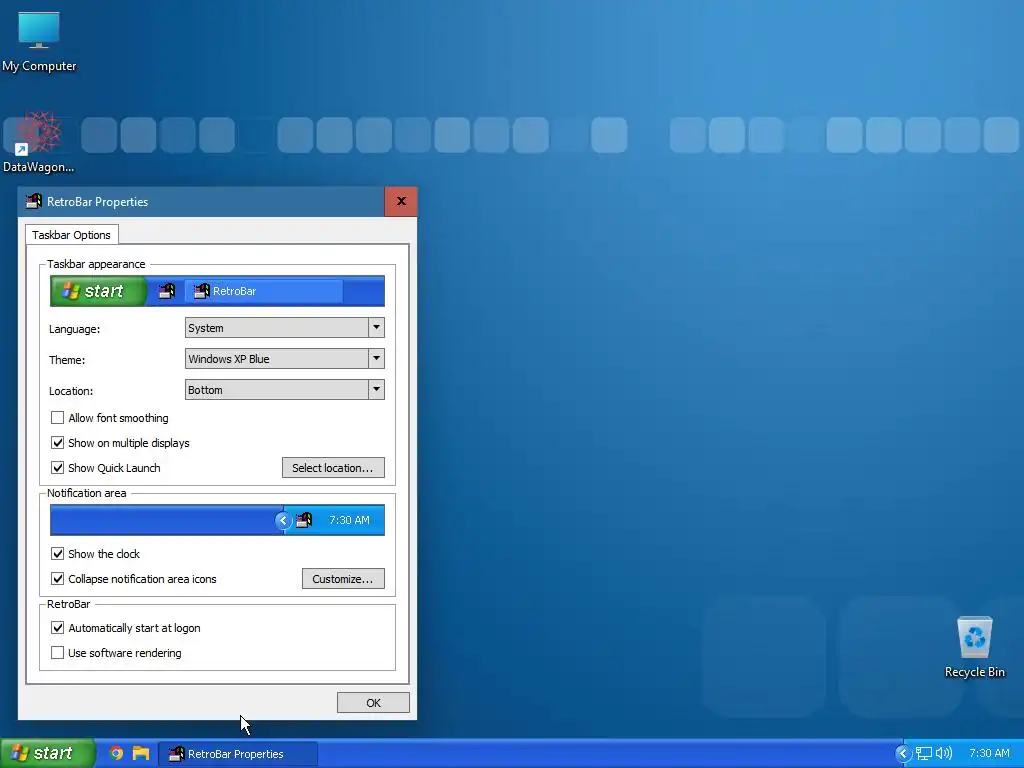Open volume icon in system tray
This screenshot has height=768, width=1024.
pos(944,754)
